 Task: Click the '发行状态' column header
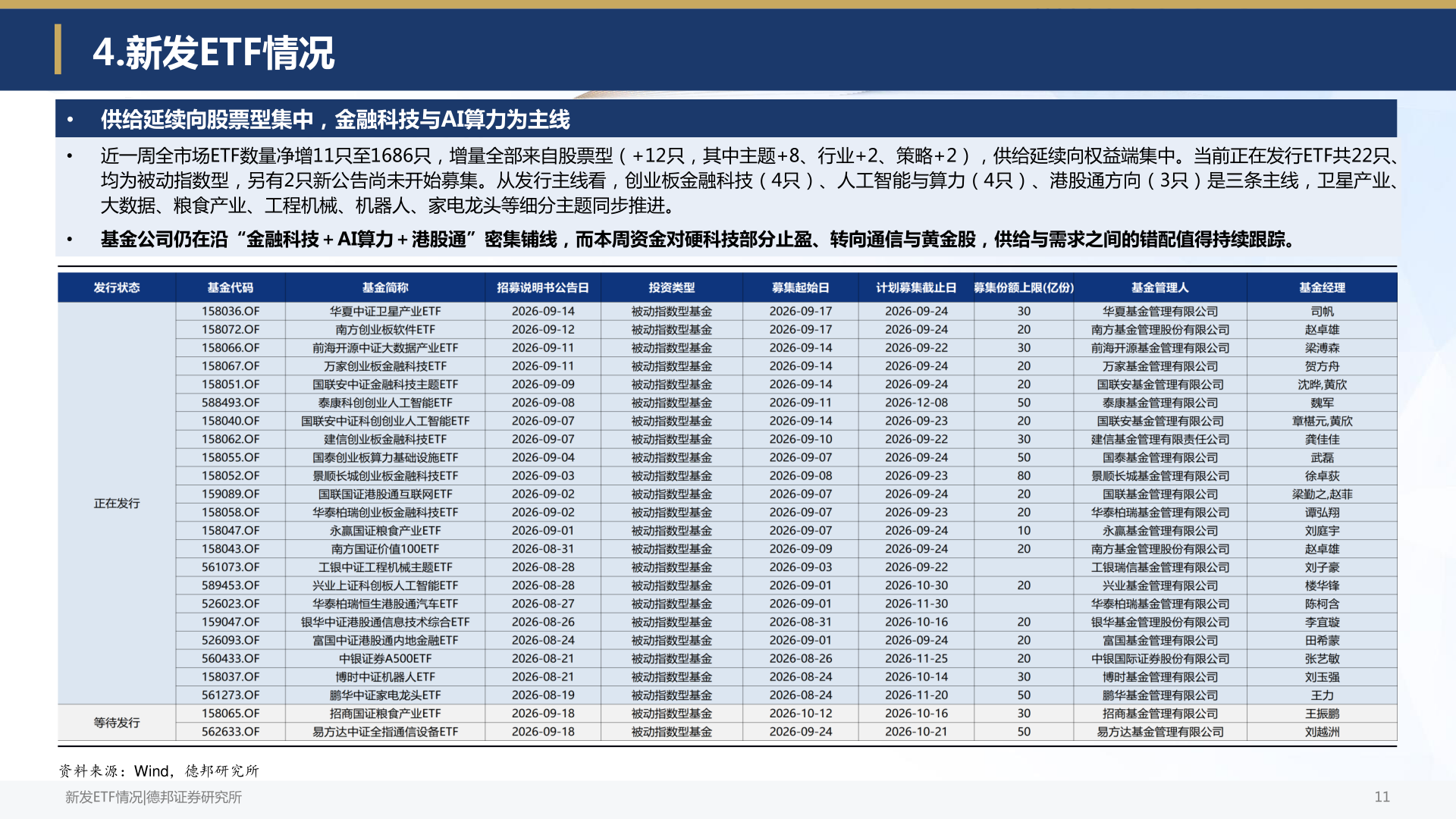click(x=117, y=287)
